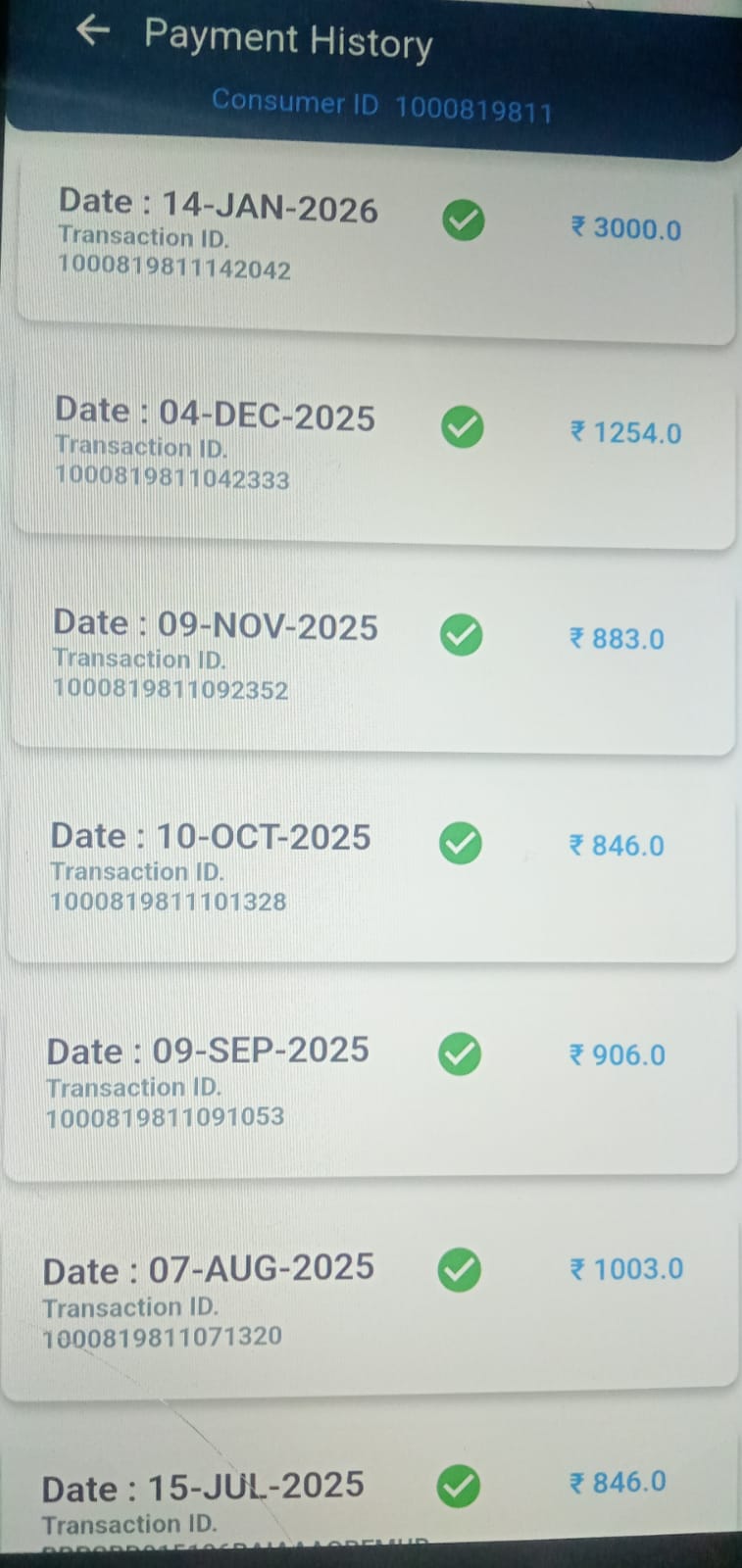Select the ₹ 1003.0 amount
Screen dimensions: 742x1568
point(626,1269)
